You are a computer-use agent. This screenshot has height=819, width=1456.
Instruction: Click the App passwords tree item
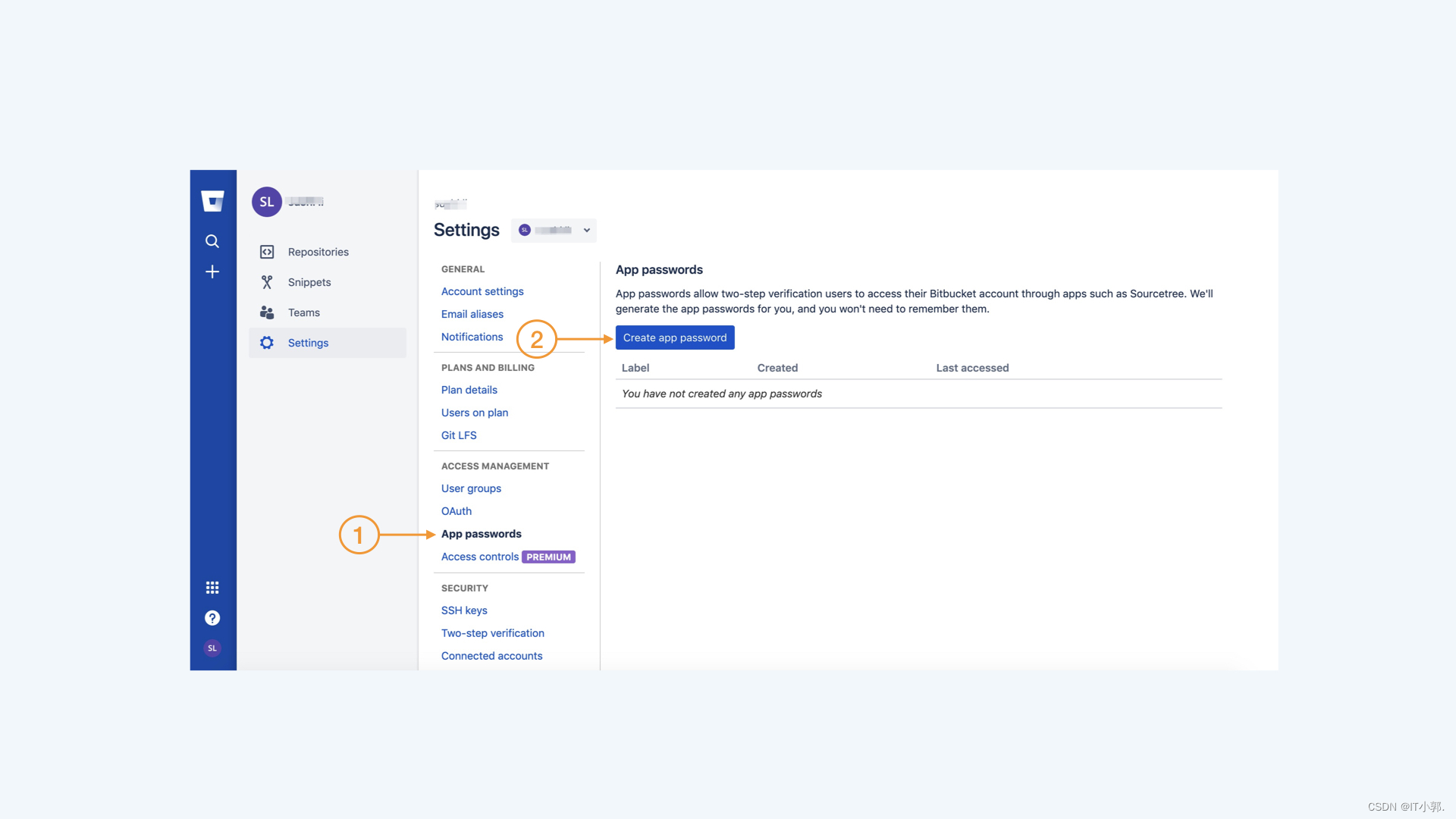tap(481, 533)
